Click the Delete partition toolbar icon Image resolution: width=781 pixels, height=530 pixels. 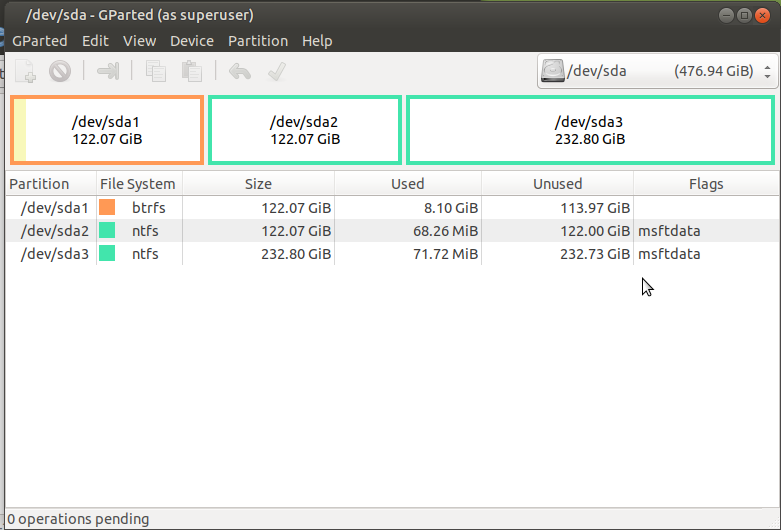coord(60,71)
